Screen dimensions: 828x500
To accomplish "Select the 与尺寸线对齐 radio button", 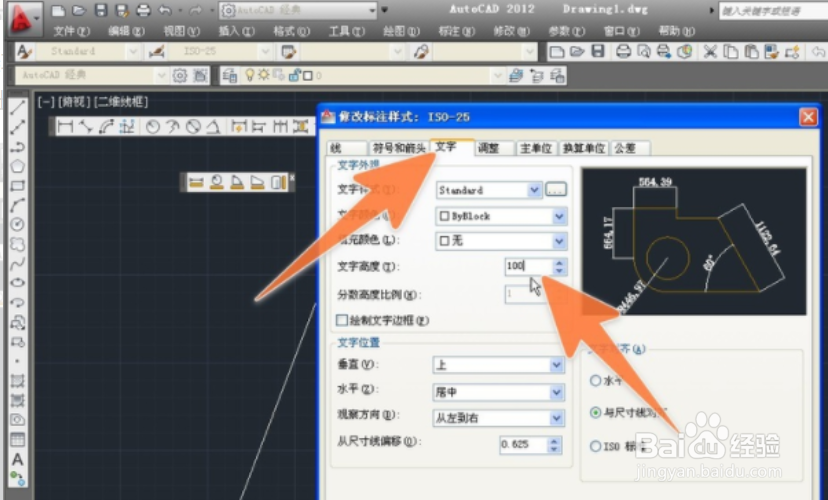I will [x=595, y=412].
